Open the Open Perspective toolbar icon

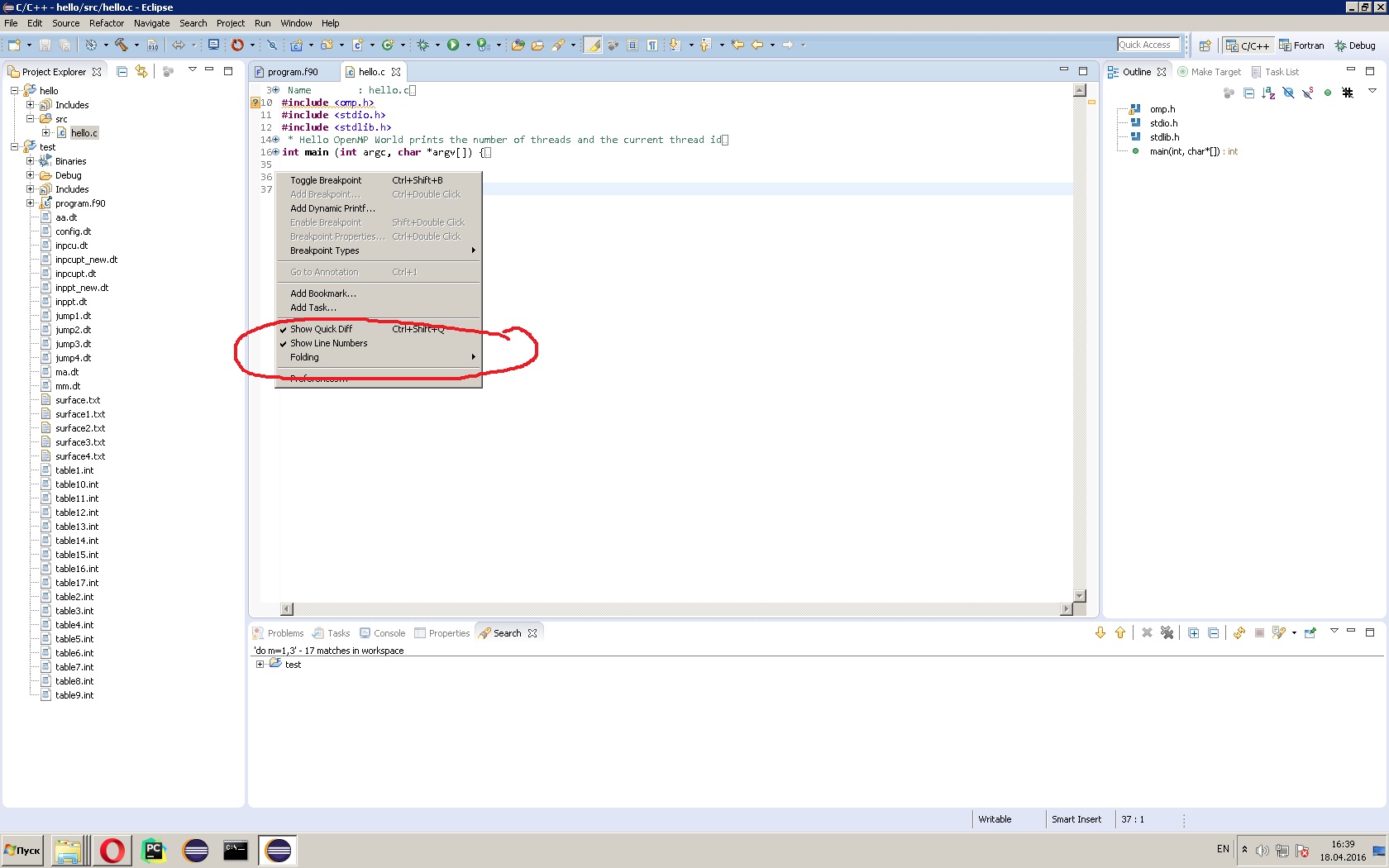pos(1205,45)
